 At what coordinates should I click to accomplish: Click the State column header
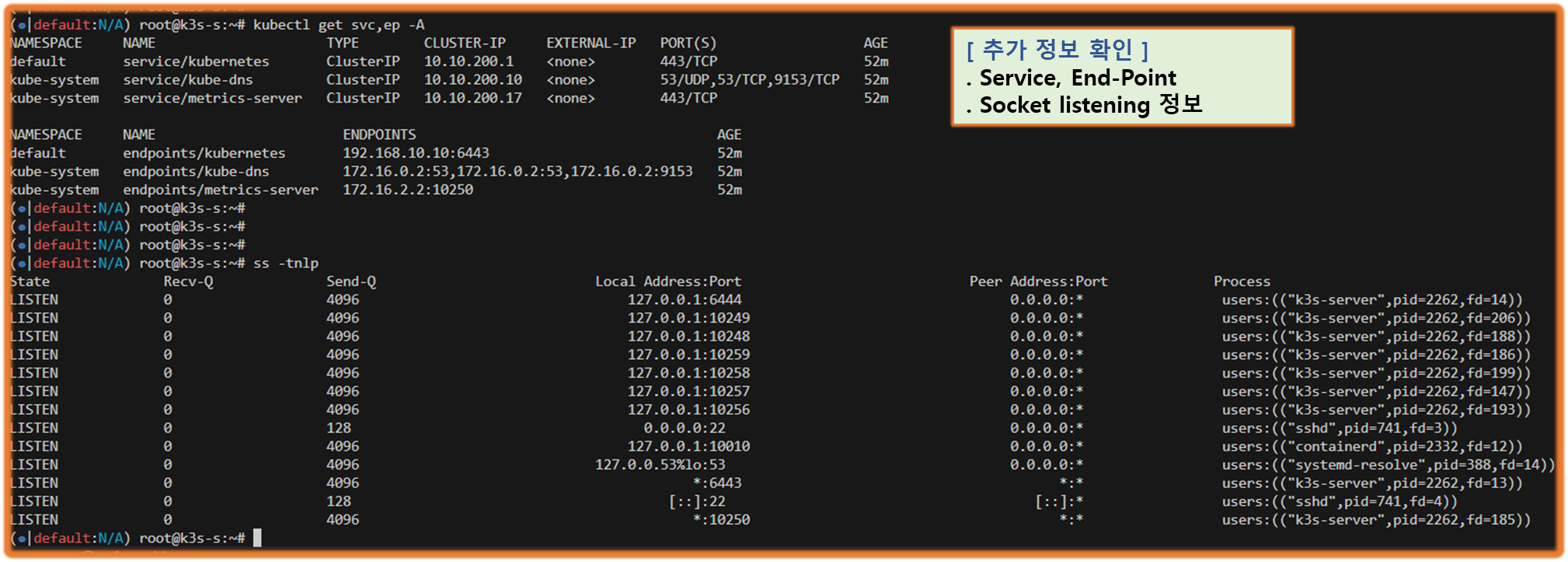pos(30,281)
